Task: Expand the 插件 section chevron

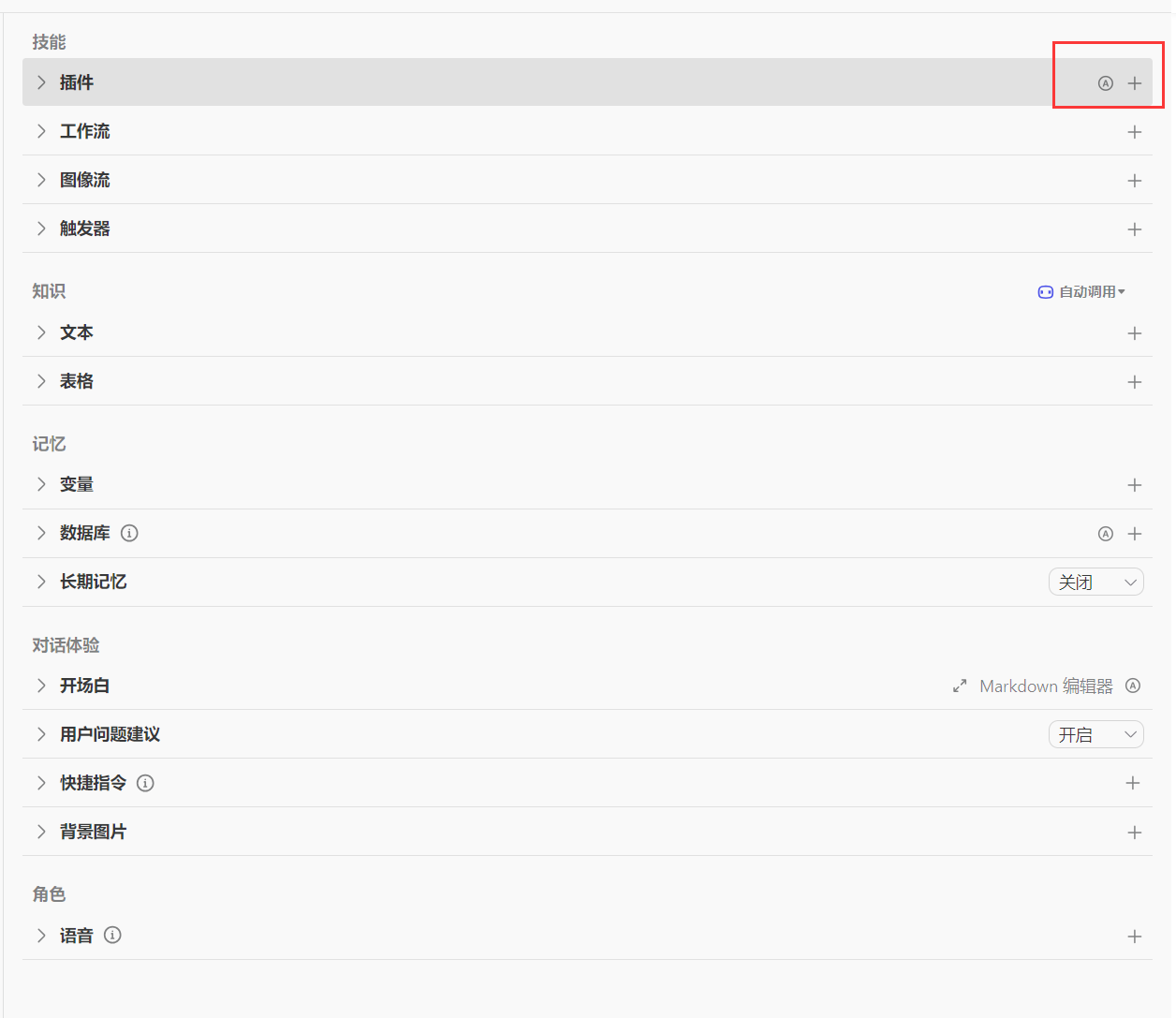Action: (41, 82)
